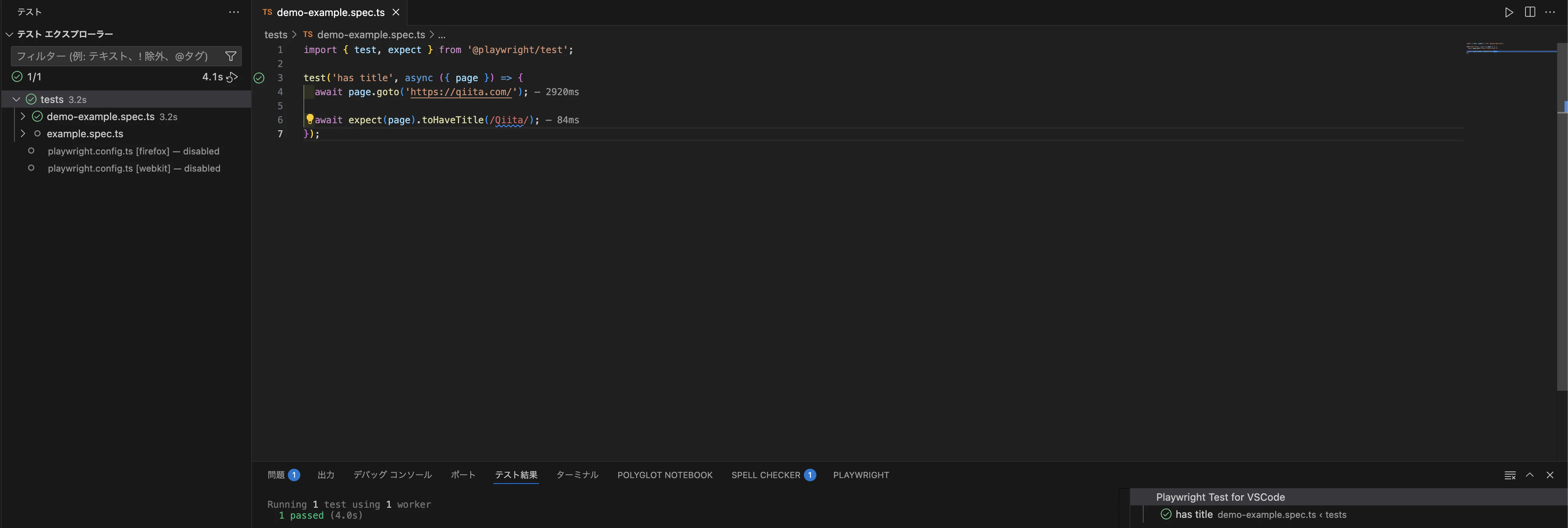Click green pass icon in editor gutter
1568x528 pixels.
click(x=259, y=78)
